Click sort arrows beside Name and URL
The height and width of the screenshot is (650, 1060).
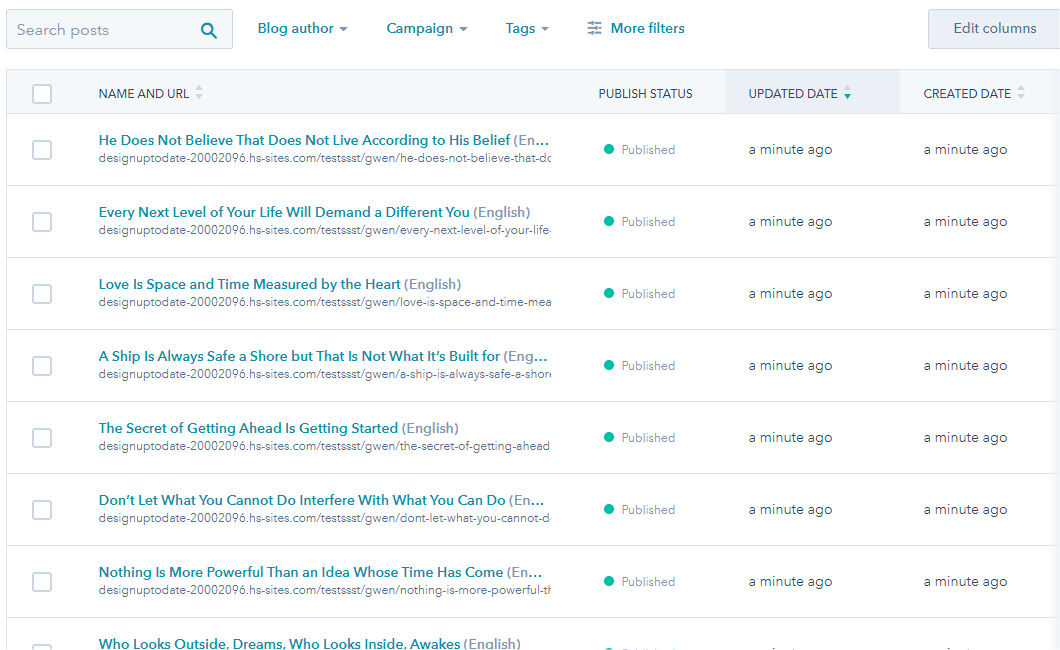[199, 93]
